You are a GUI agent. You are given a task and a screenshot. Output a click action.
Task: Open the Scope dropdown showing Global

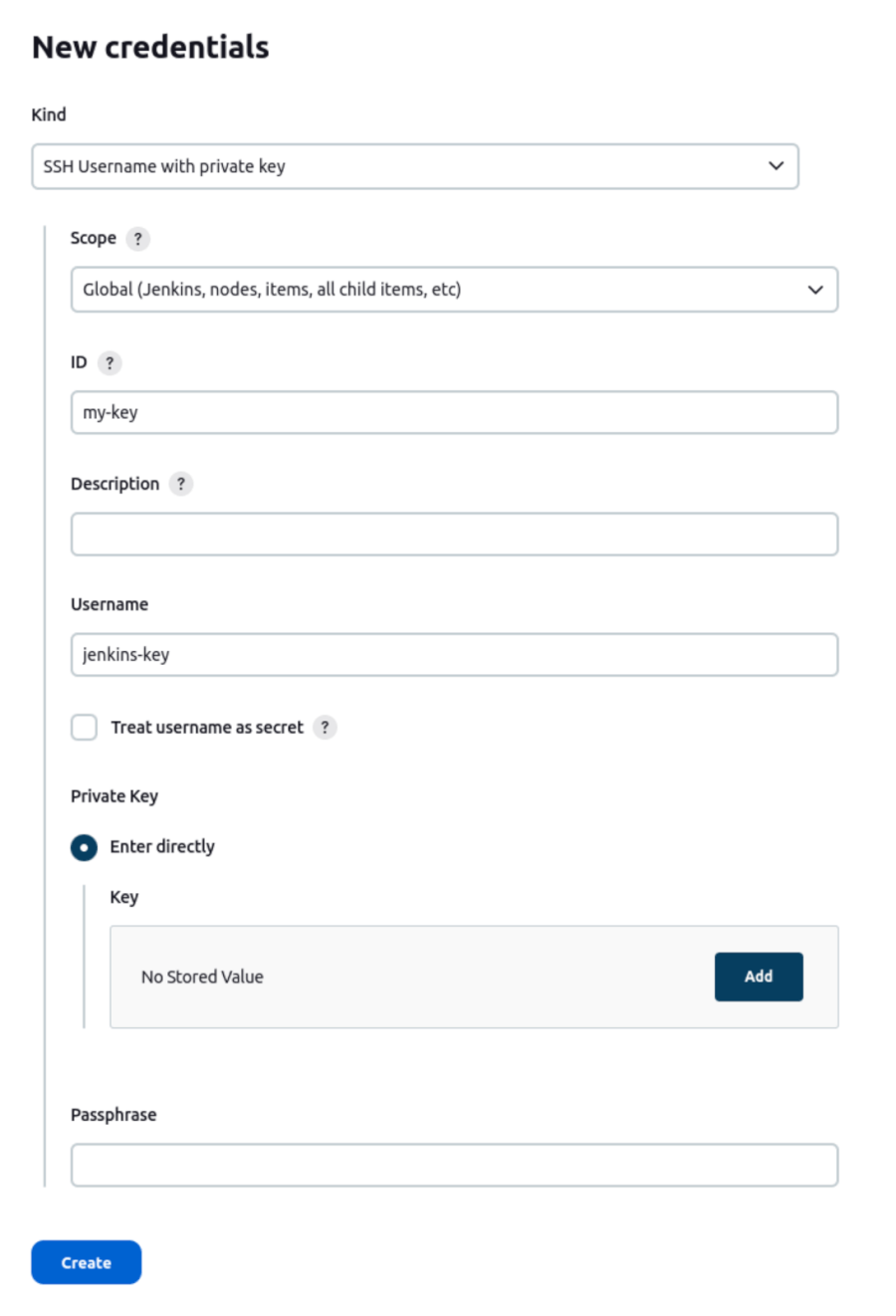click(454, 290)
